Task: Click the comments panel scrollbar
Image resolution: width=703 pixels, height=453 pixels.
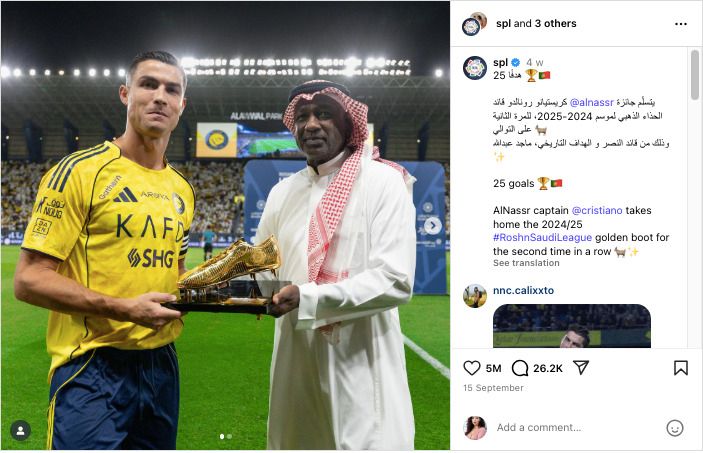Action: 694,75
